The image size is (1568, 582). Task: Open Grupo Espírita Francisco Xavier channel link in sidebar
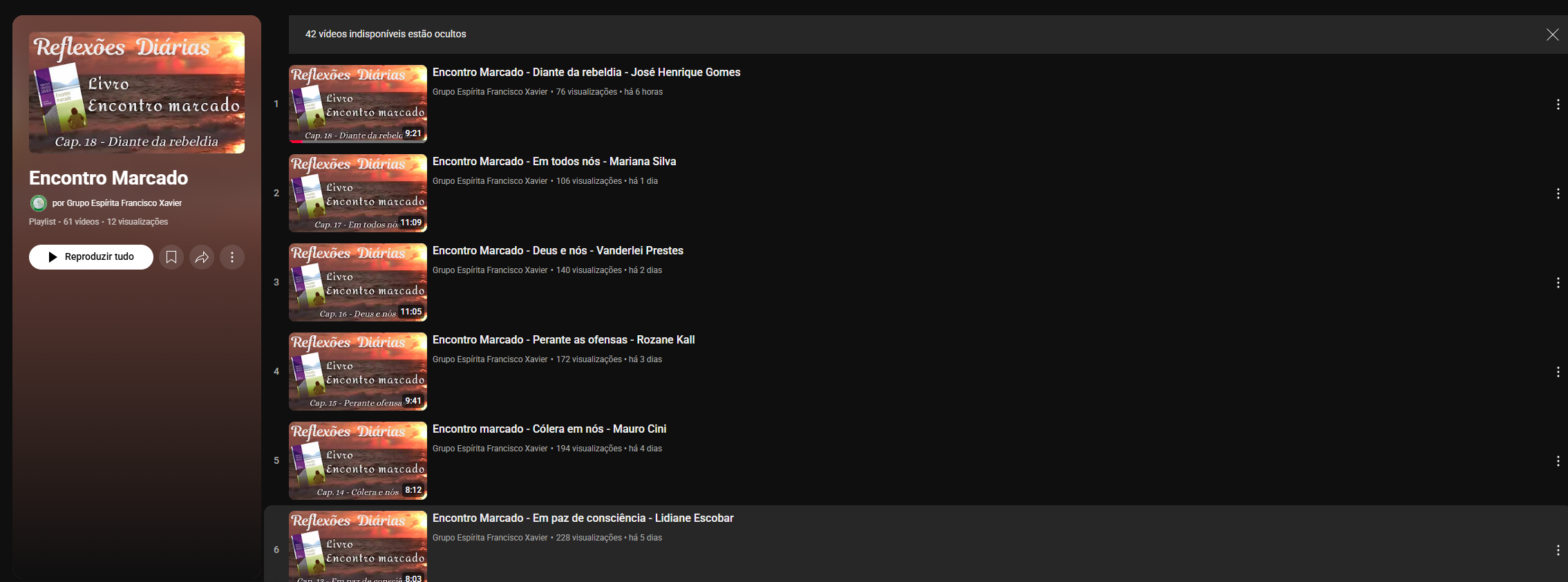[124, 203]
